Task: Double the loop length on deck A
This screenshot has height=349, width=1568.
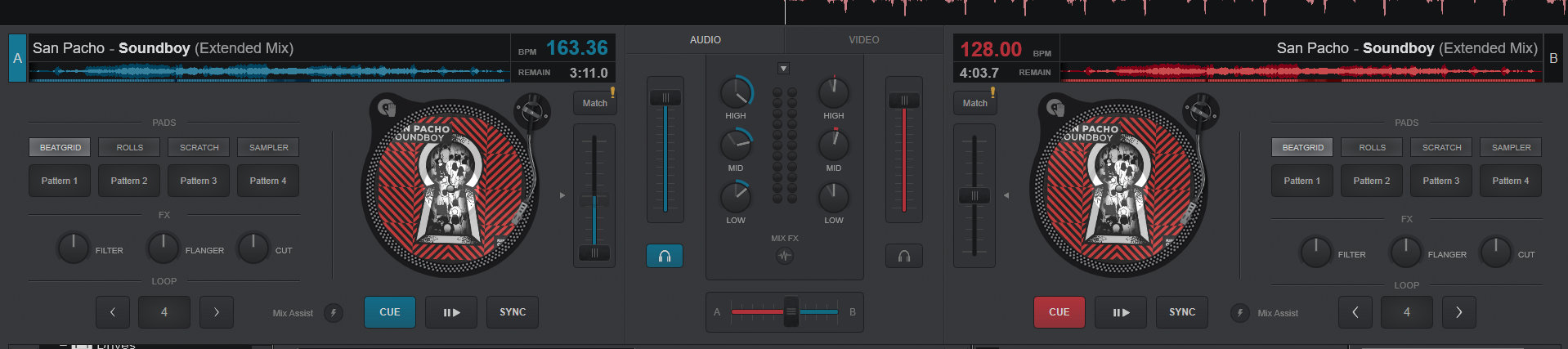Action: pyautogui.click(x=217, y=312)
